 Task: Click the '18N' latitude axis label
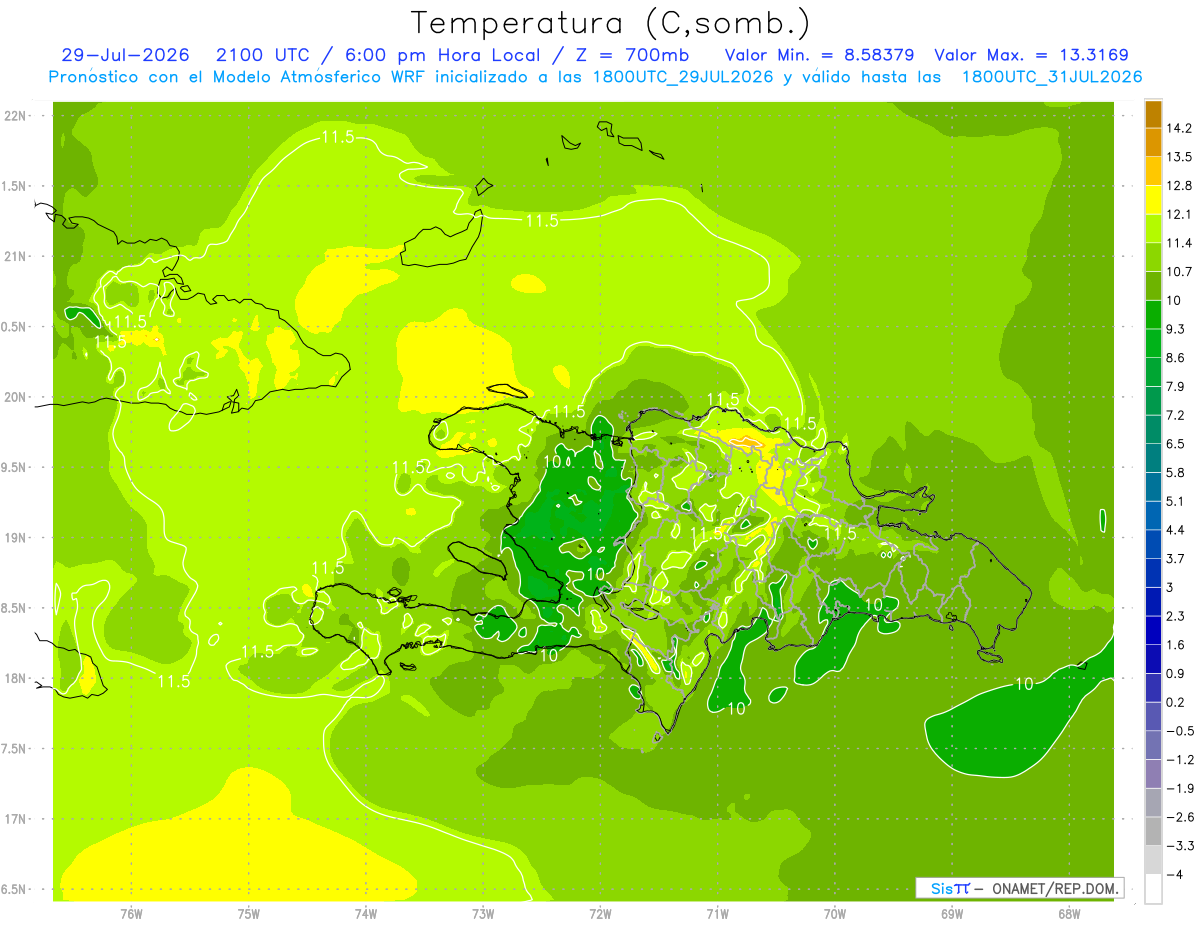pyautogui.click(x=16, y=679)
